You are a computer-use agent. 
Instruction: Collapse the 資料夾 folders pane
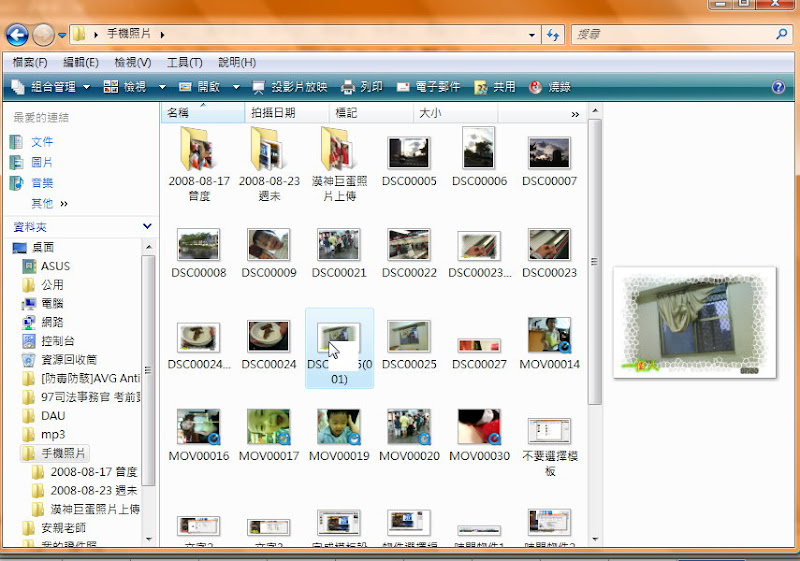click(147, 226)
